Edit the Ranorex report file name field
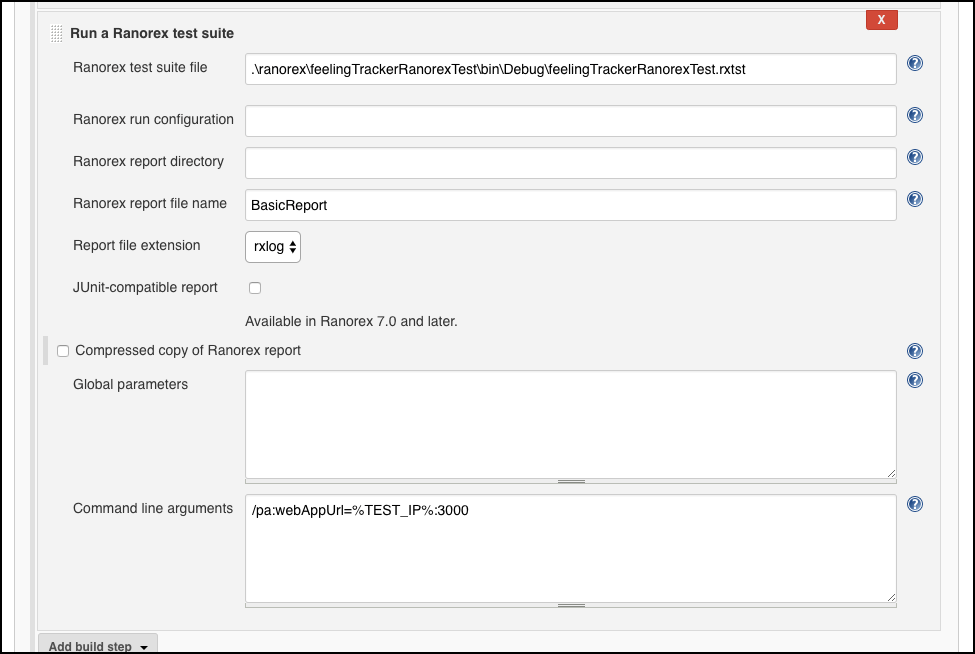This screenshot has width=975, height=654. pos(571,205)
